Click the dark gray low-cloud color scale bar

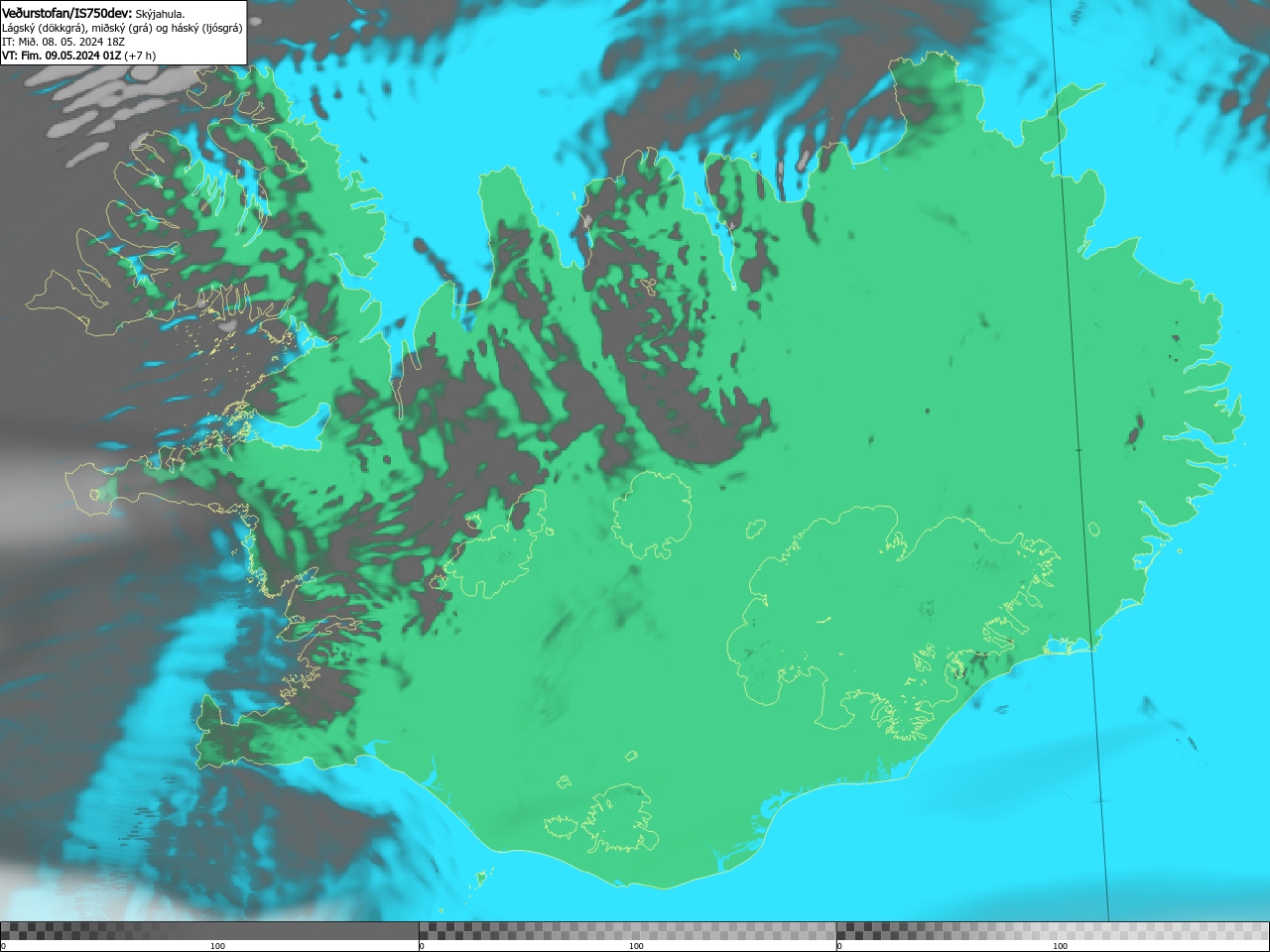[209, 931]
